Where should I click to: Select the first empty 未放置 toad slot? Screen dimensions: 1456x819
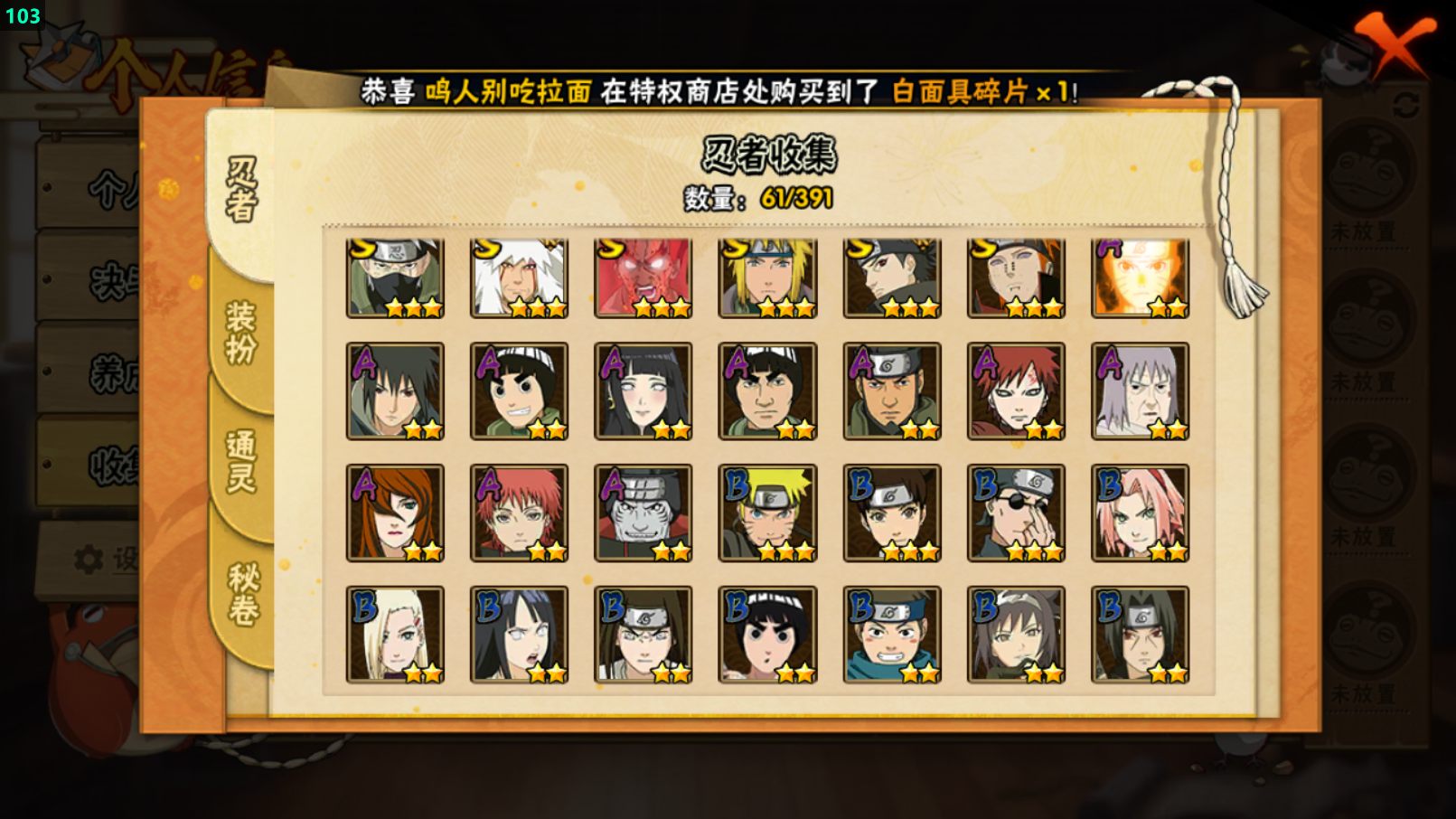[1367, 180]
